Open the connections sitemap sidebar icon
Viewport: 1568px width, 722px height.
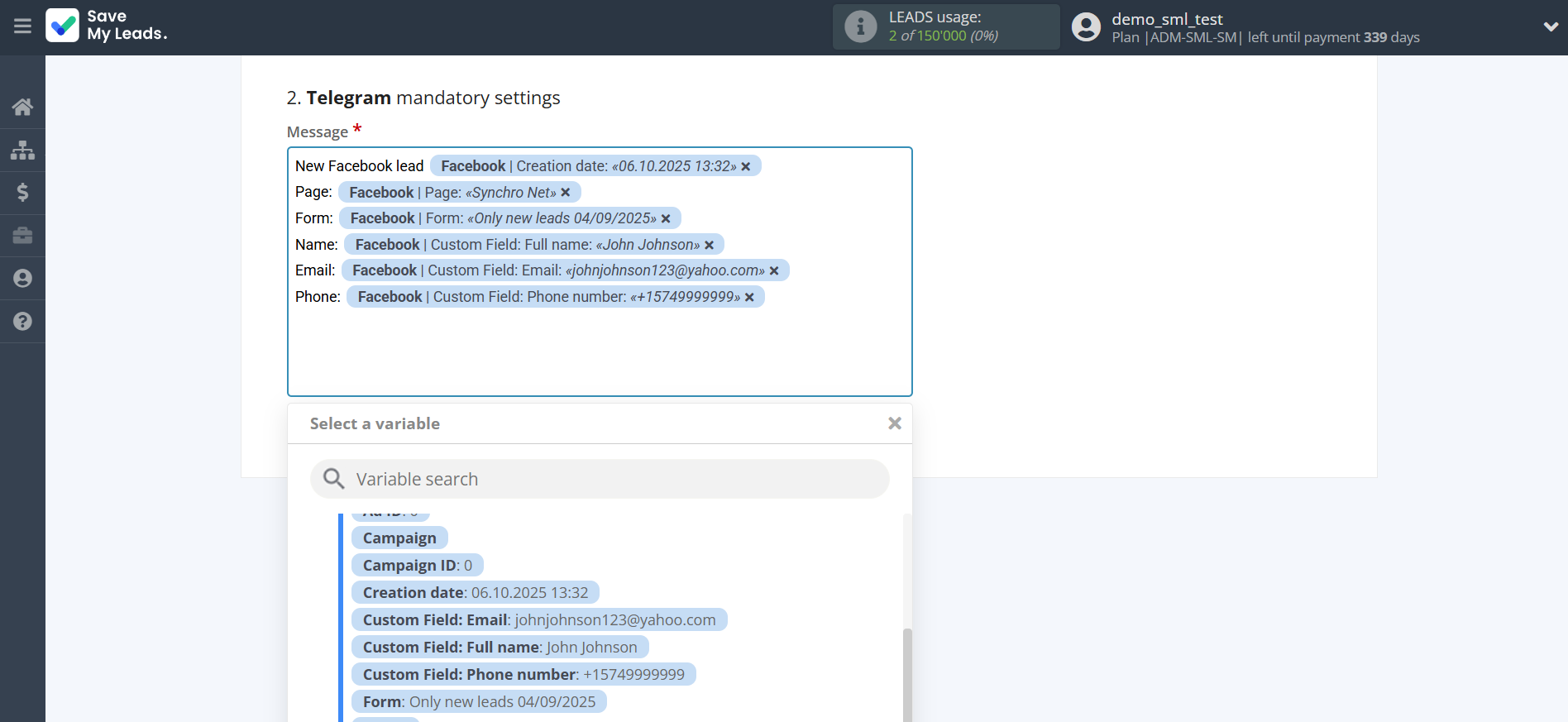click(x=22, y=150)
